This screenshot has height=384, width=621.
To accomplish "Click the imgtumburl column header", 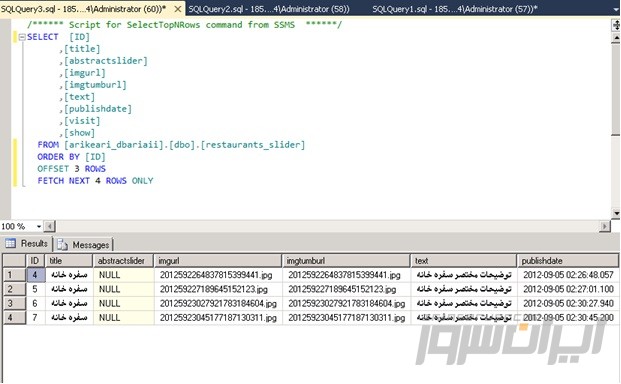I will click(x=346, y=260).
